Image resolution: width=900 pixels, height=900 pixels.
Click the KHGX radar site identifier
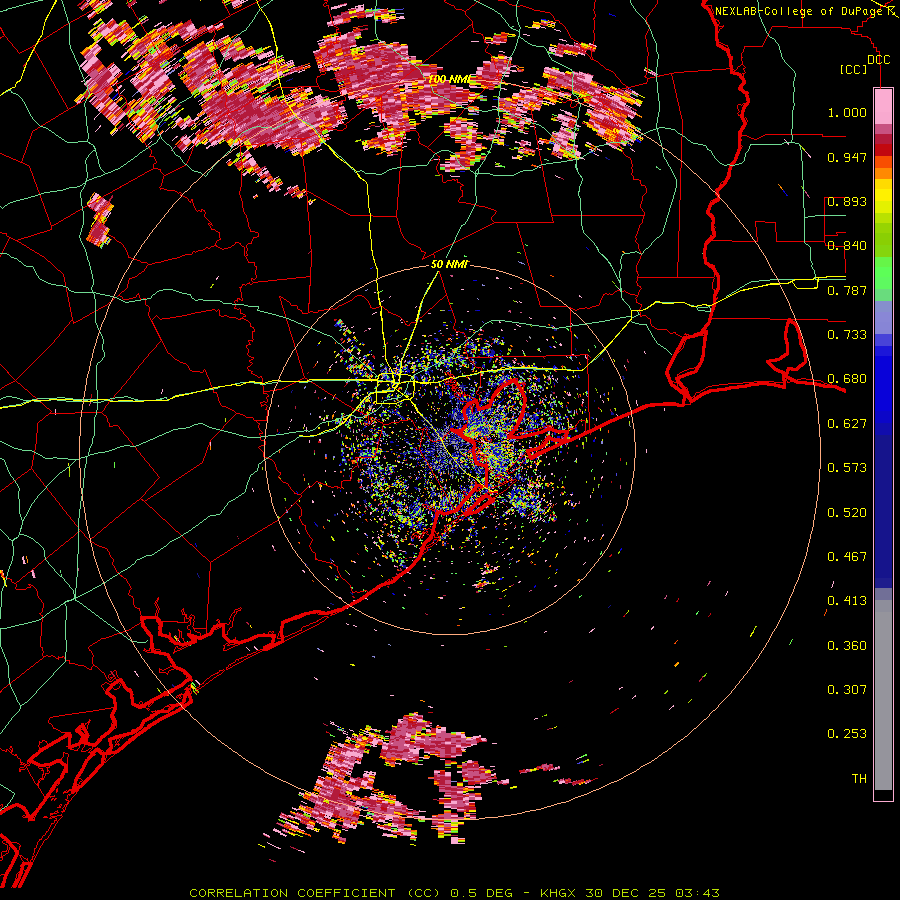(x=558, y=893)
